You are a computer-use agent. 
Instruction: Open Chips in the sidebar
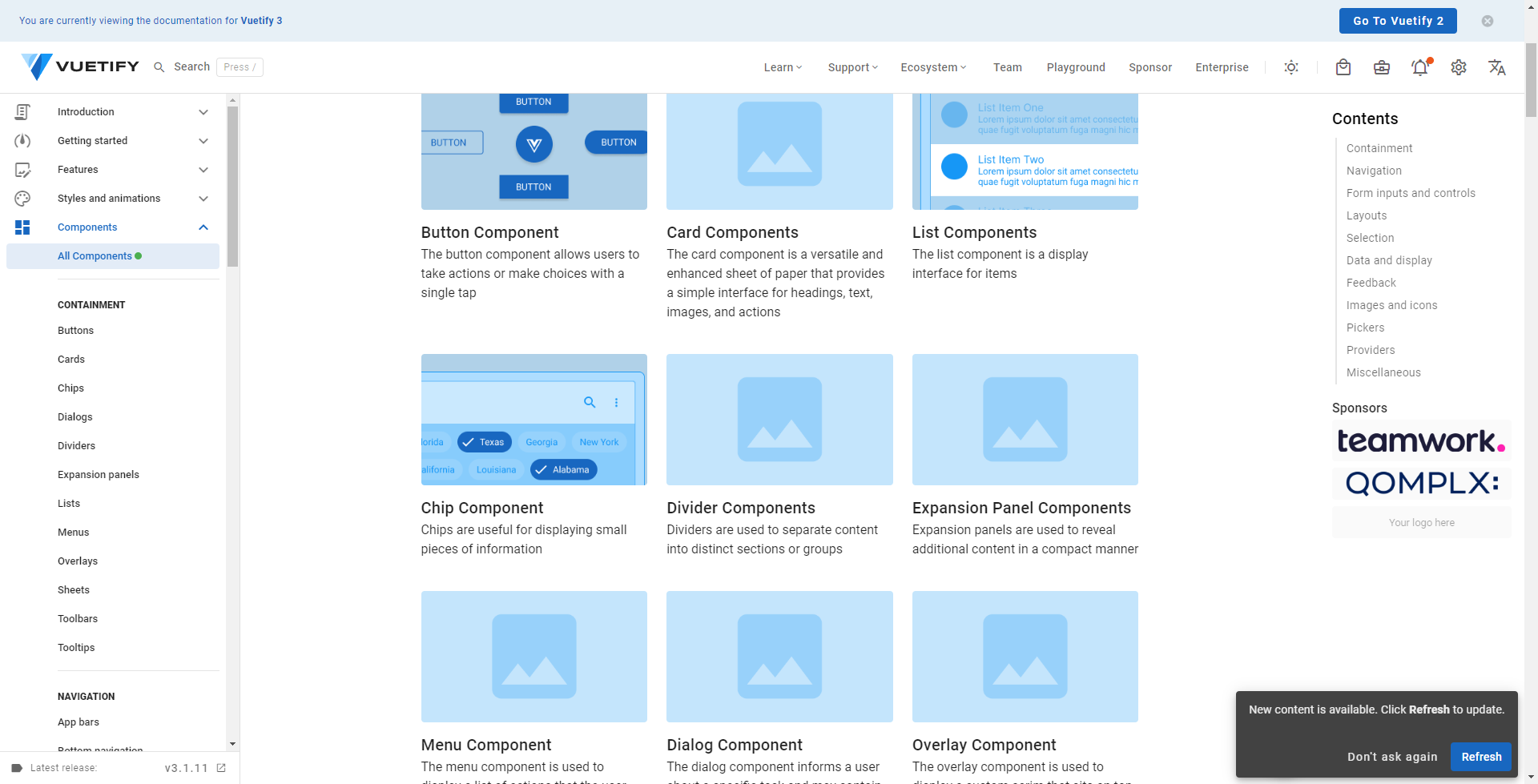(x=70, y=388)
